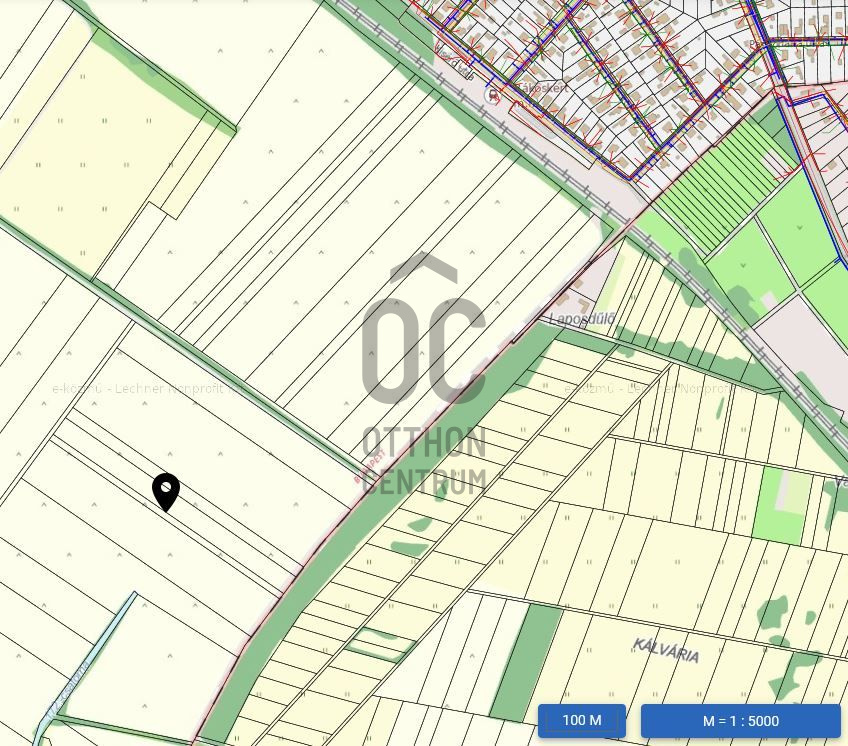Select the light blue IV.-csatorna canal label

click(x=68, y=691)
